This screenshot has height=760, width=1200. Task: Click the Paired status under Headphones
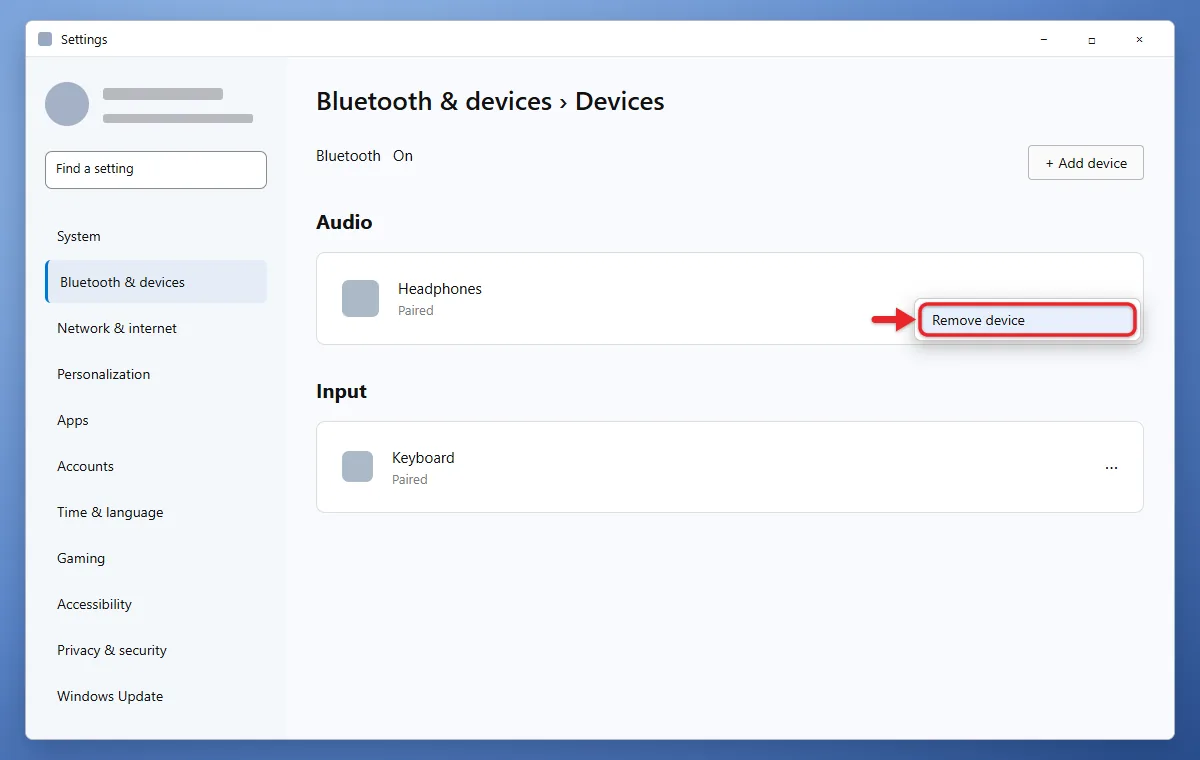click(416, 311)
